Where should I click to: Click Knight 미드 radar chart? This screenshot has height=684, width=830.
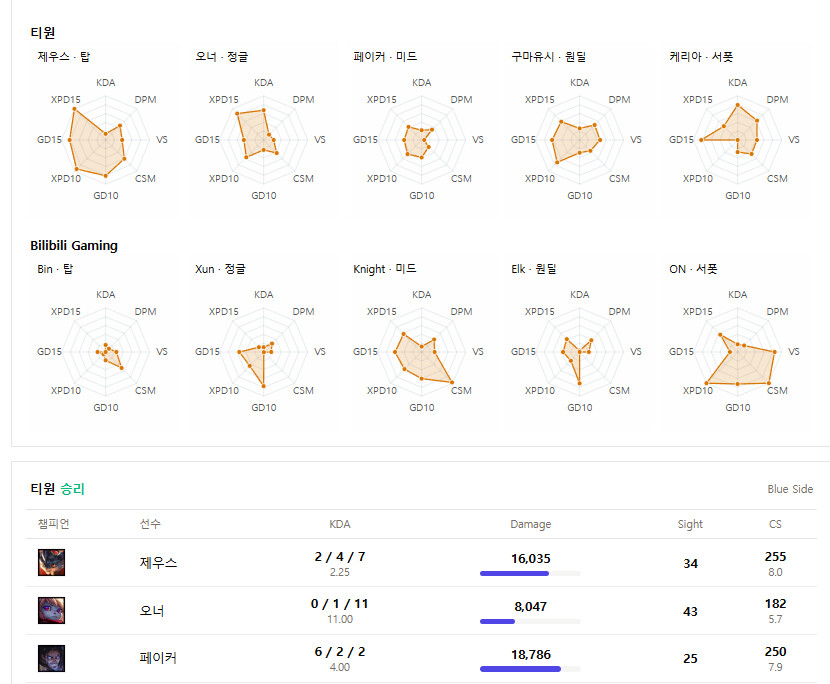422,352
